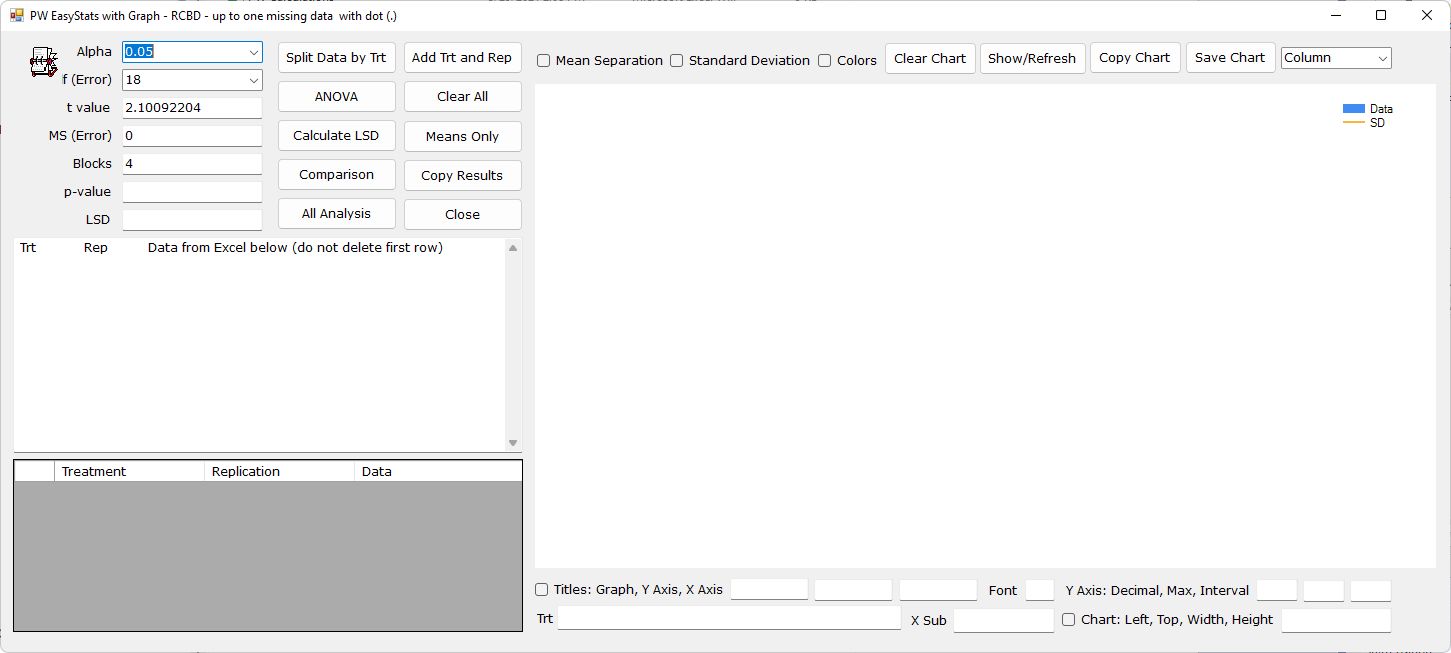
Task: Click Add Trt and Rep
Action: coord(462,57)
